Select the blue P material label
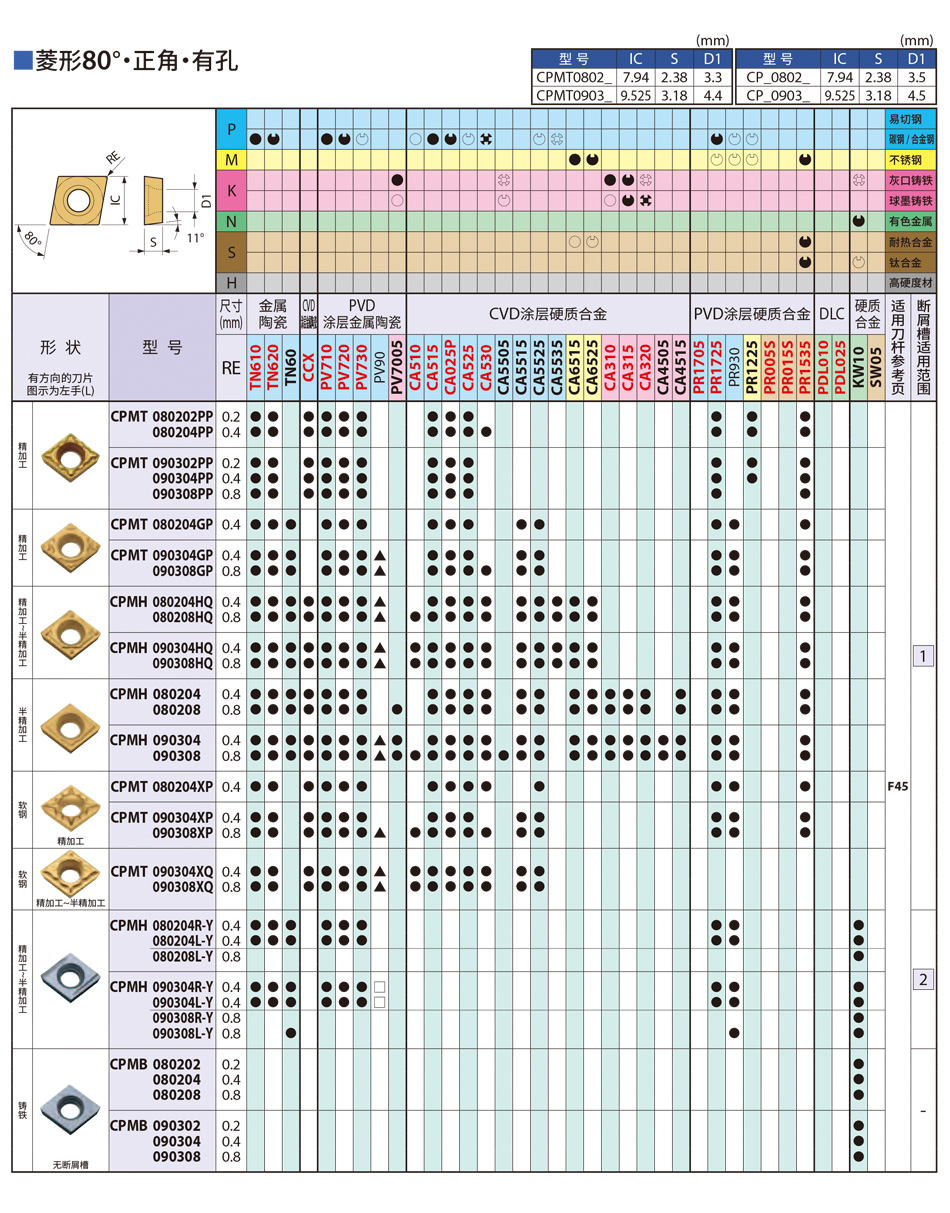950x1213 pixels. click(231, 129)
